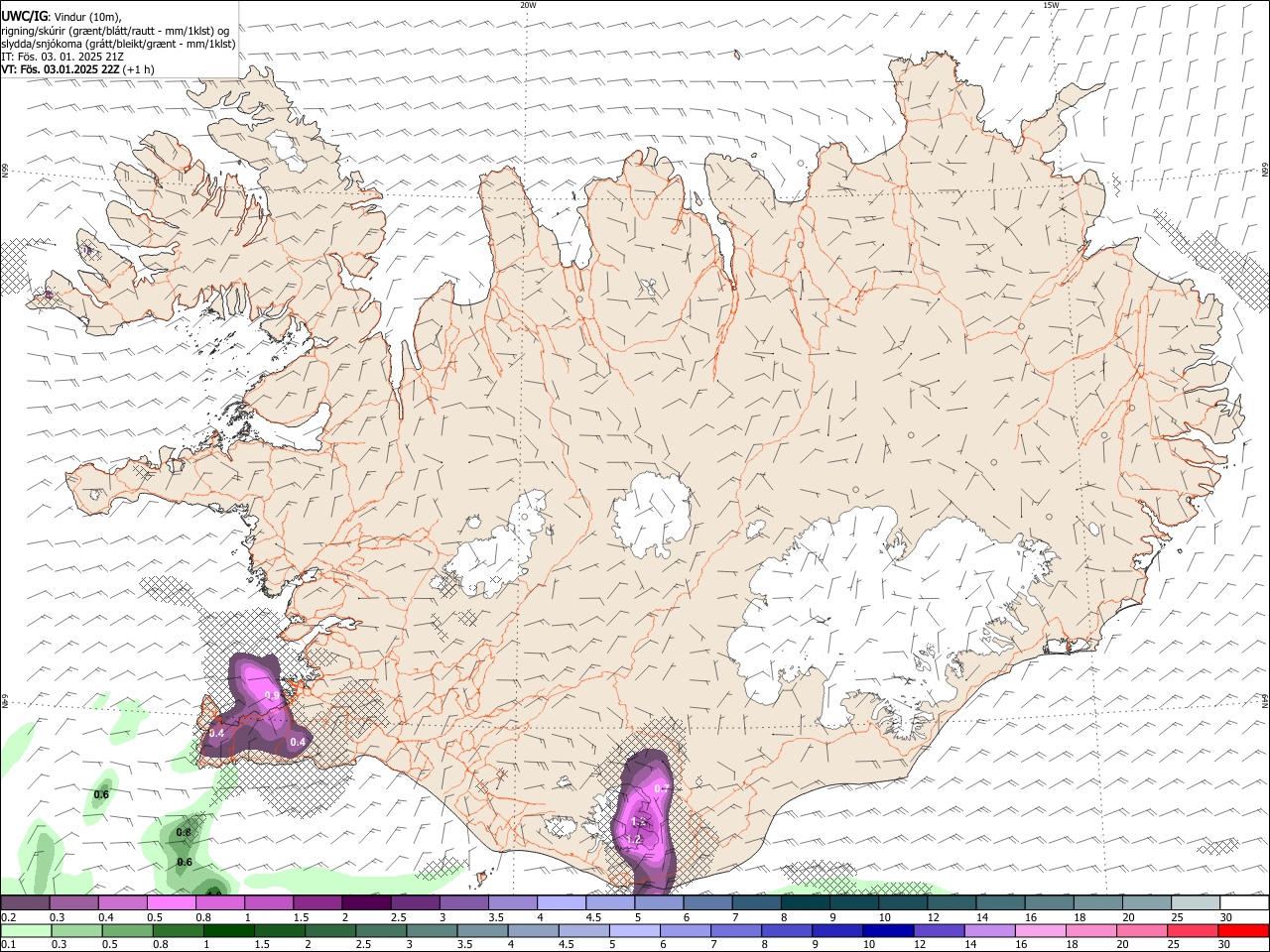
Task: Click the '15W' longitude label at top
Action: 1051,5
